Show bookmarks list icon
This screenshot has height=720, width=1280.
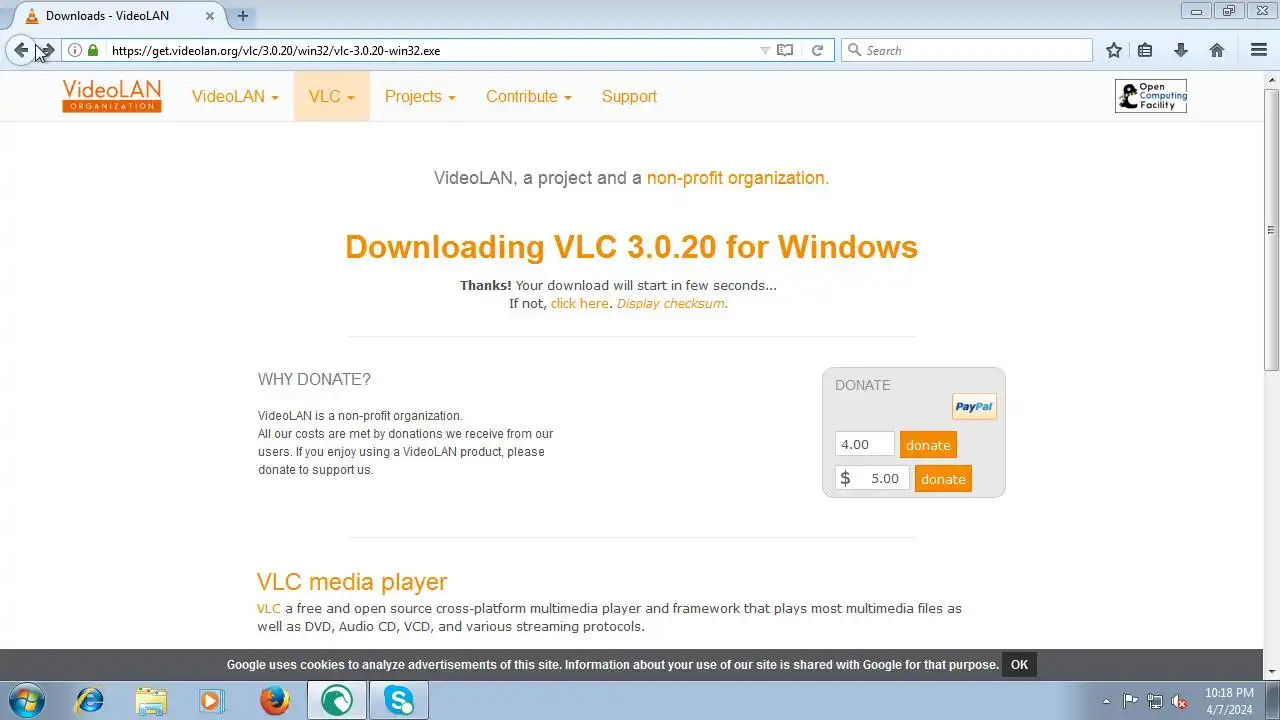coord(1145,50)
